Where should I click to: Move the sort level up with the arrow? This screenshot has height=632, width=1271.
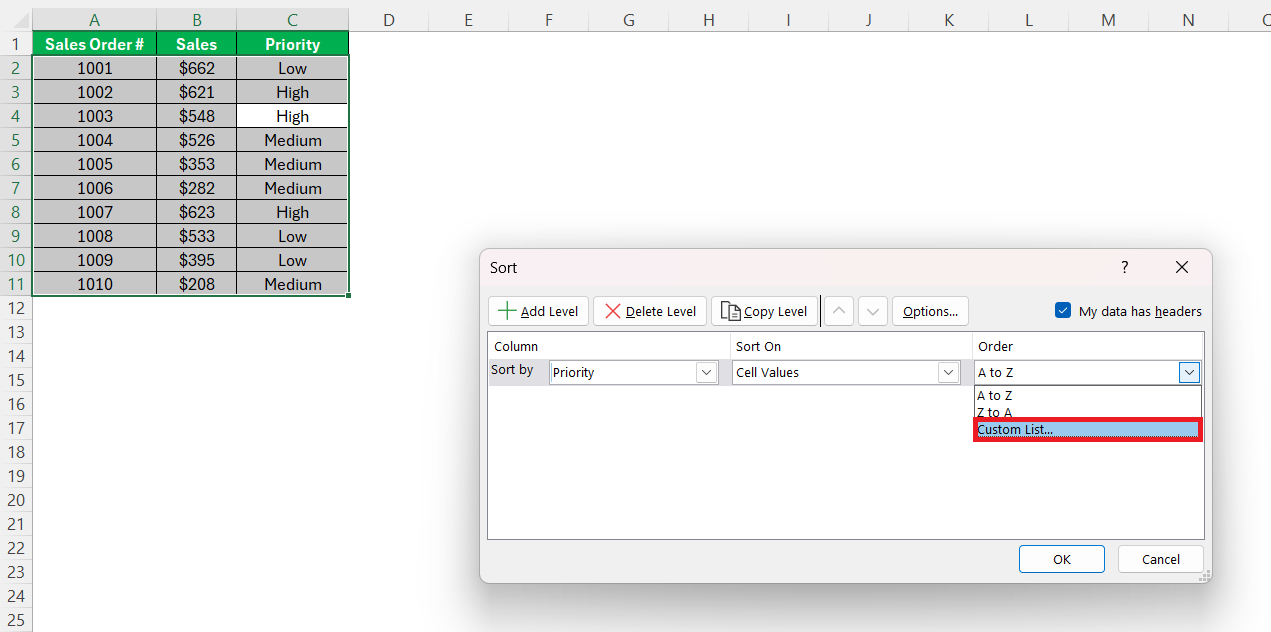(840, 311)
